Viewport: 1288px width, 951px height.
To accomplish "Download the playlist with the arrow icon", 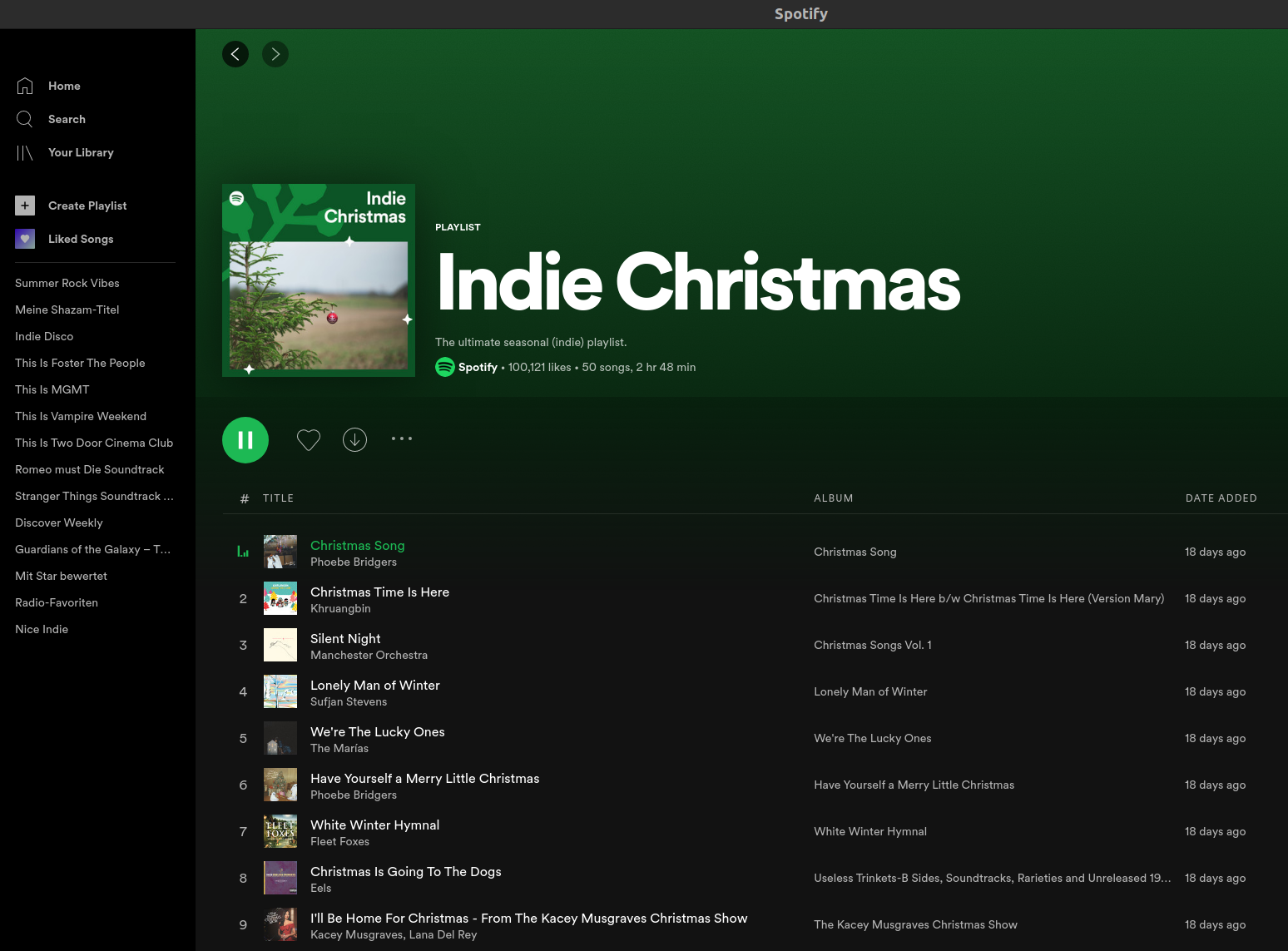I will pyautogui.click(x=355, y=440).
